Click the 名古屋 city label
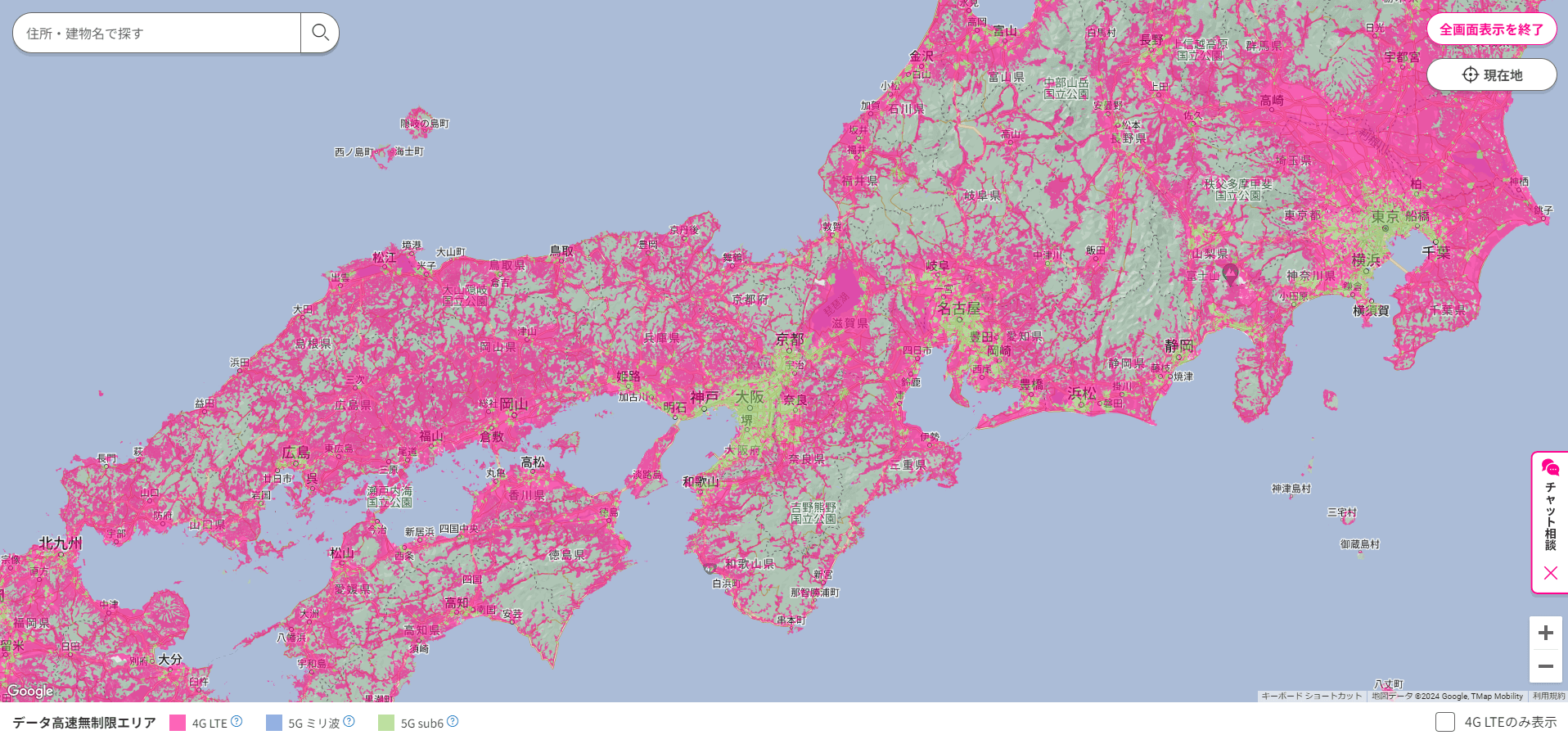This screenshot has height=744, width=1568. tap(959, 309)
